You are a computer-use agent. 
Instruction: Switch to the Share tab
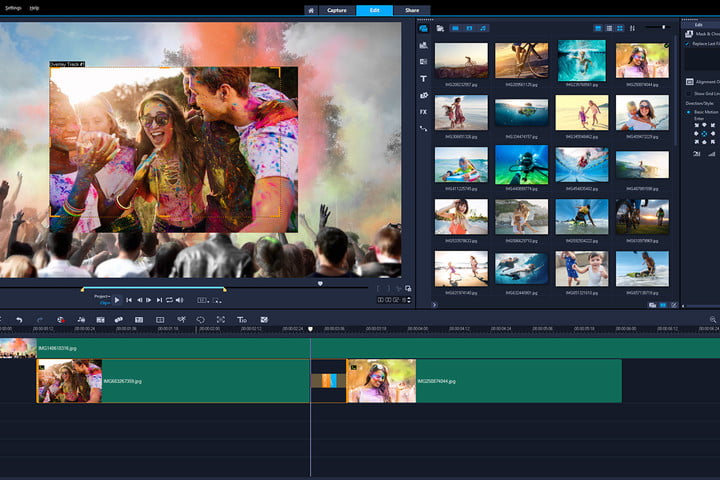pos(412,10)
